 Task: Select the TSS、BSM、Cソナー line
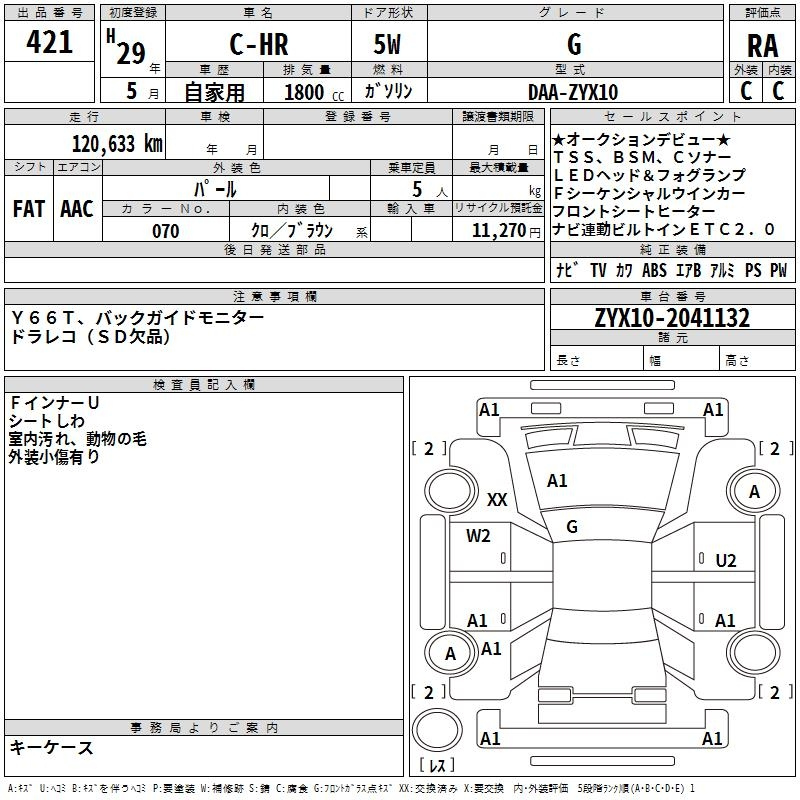click(x=642, y=157)
